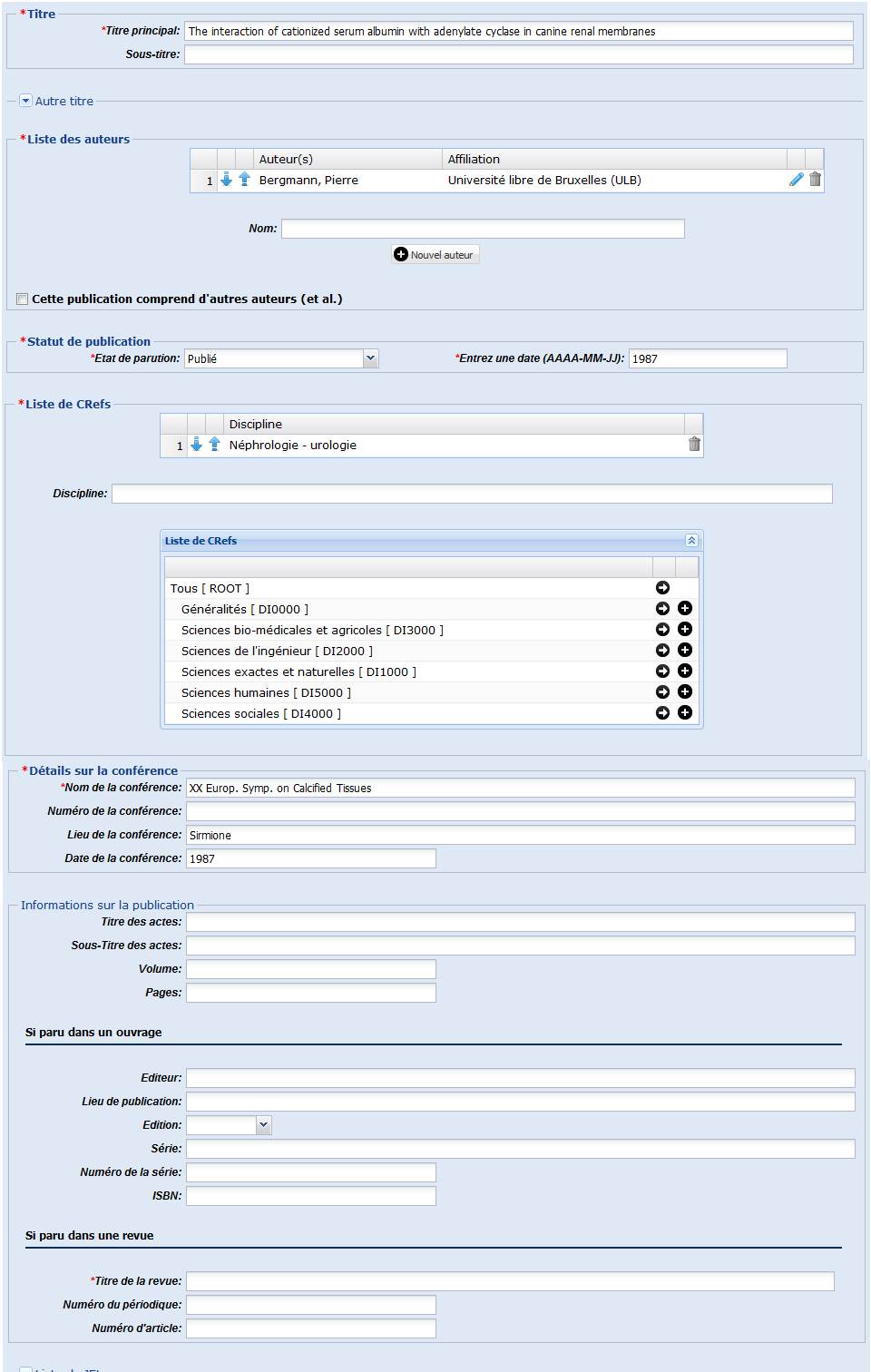Add Sciences bio-médicales et agricoles discipline

685,630
